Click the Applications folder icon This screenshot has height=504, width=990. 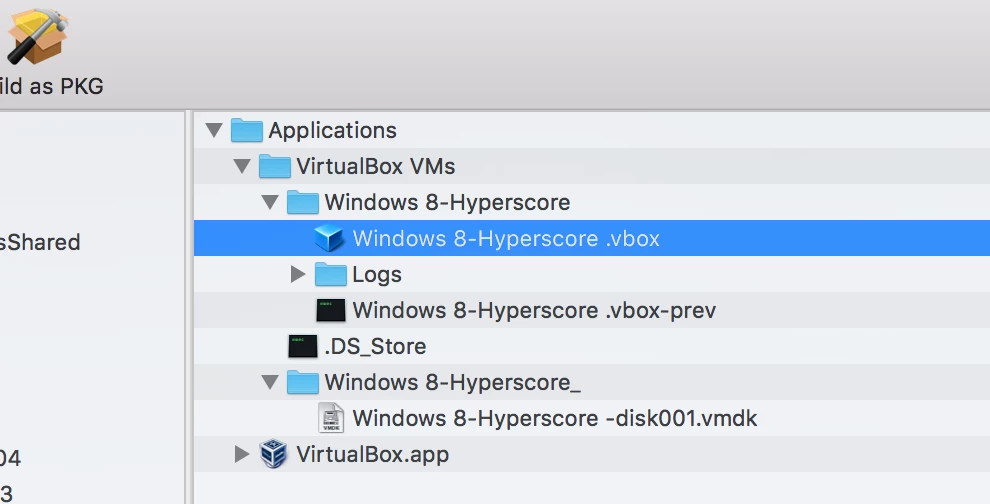click(x=246, y=131)
